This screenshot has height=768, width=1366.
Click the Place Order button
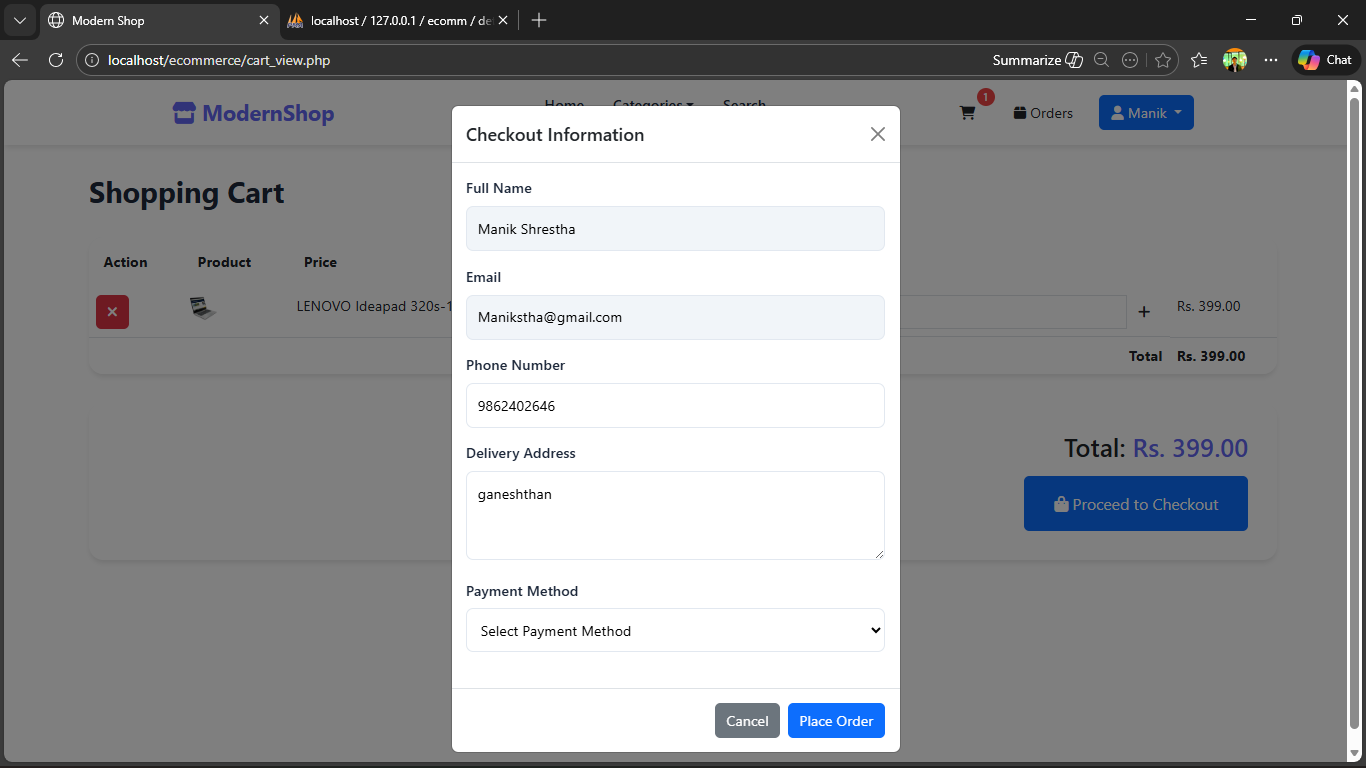click(x=836, y=721)
